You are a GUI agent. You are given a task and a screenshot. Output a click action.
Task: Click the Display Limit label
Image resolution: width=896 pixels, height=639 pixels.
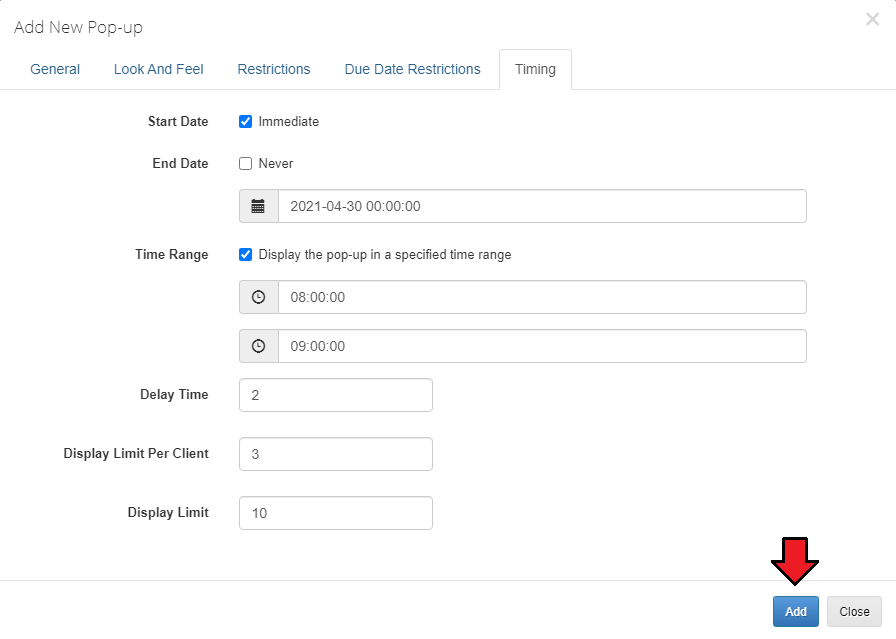pyautogui.click(x=168, y=513)
